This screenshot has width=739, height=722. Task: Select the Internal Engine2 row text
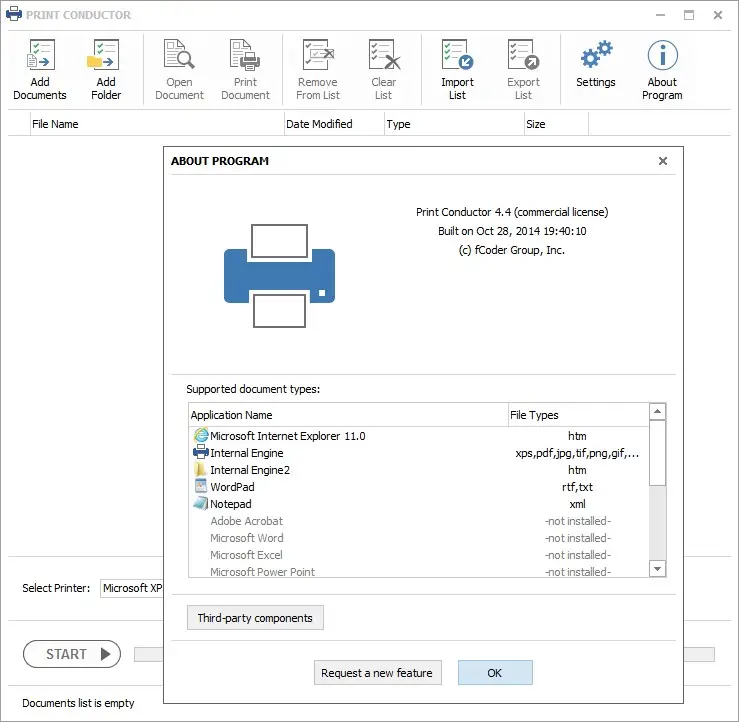pos(250,470)
